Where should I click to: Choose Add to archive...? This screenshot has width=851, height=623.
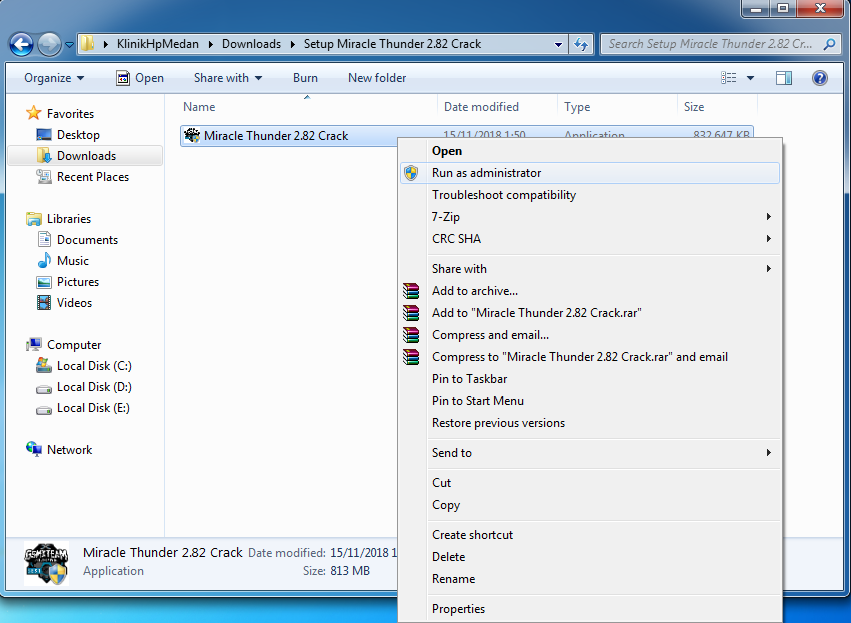click(590, 291)
